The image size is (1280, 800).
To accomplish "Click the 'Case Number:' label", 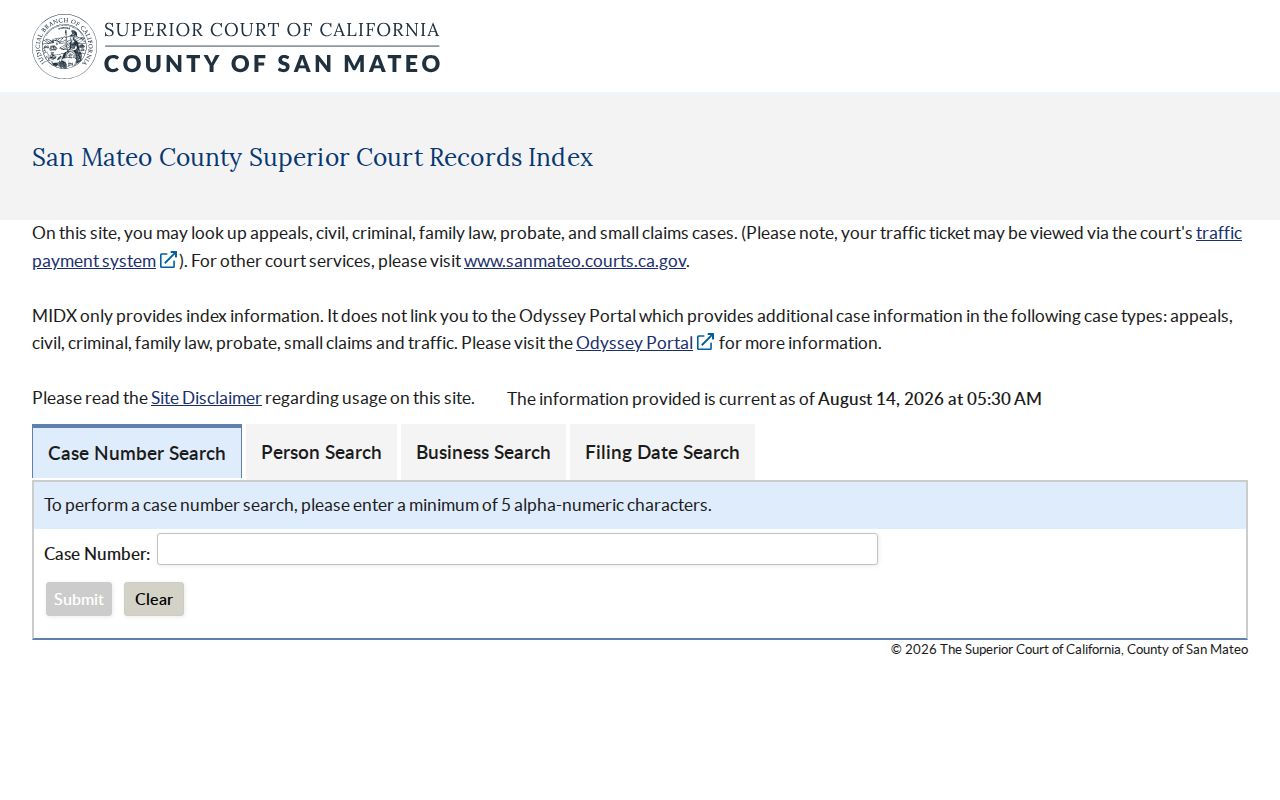I will (x=97, y=553).
